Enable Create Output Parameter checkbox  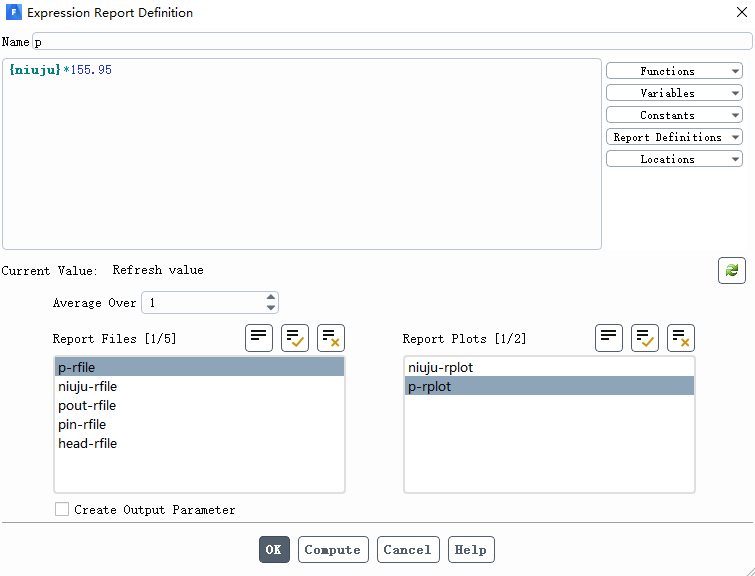click(x=63, y=509)
